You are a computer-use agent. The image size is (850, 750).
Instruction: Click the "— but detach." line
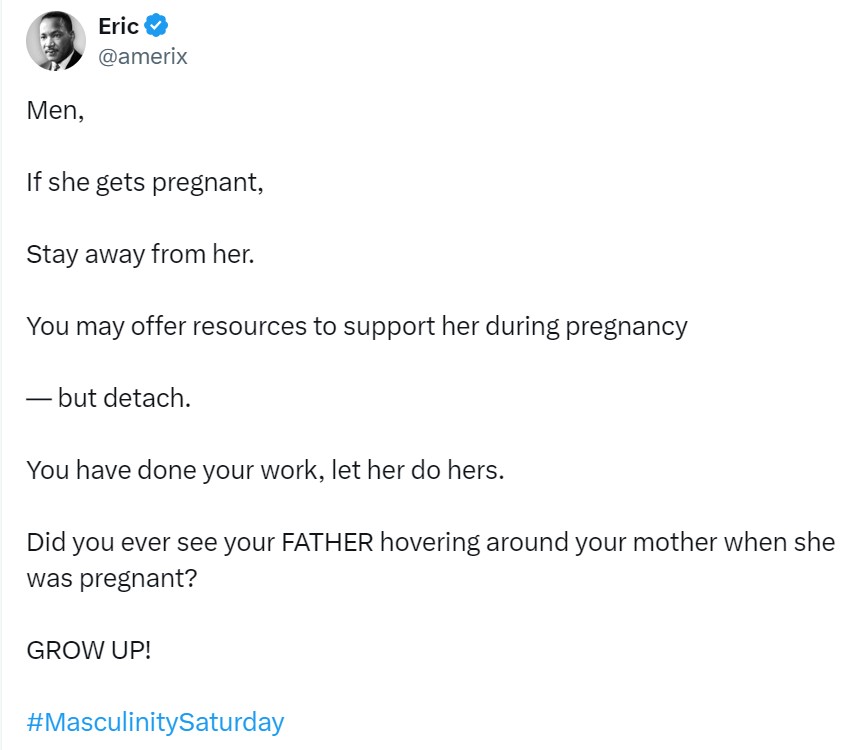click(108, 398)
